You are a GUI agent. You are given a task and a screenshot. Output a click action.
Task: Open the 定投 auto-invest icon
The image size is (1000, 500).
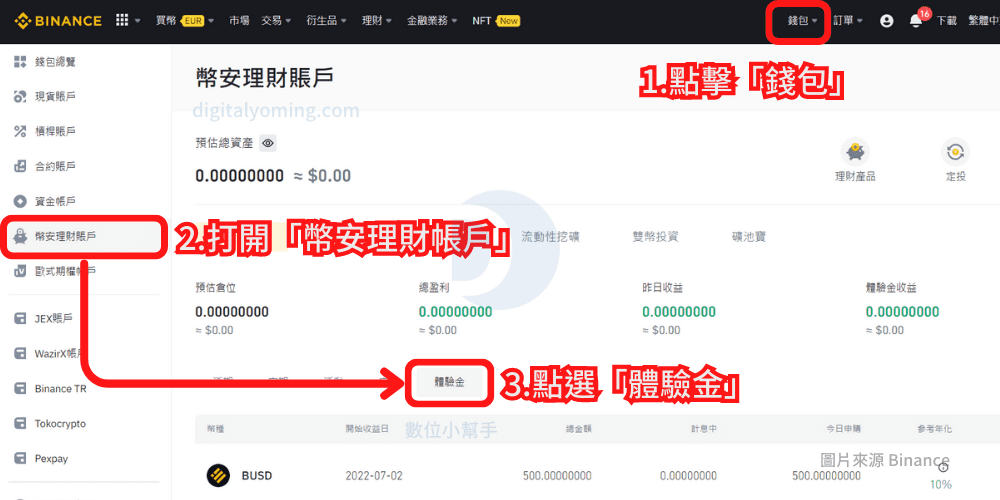(955, 152)
